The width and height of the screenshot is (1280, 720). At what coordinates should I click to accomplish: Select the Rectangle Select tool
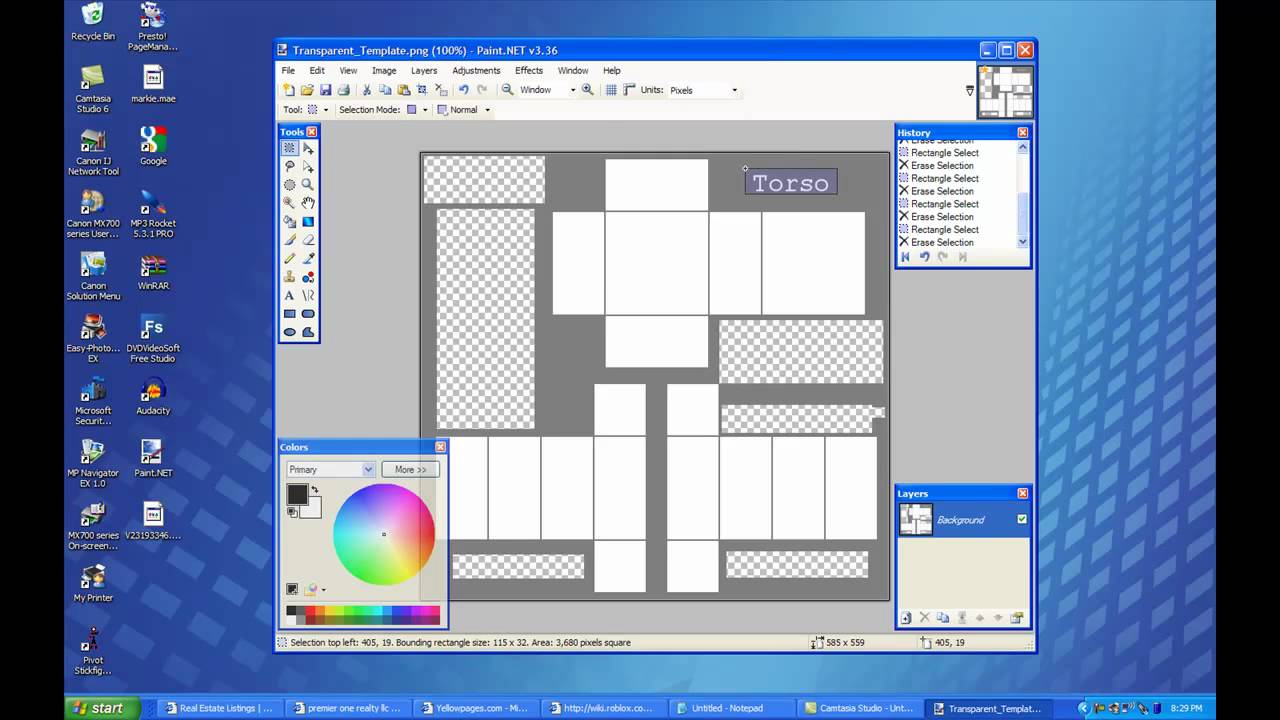(289, 148)
